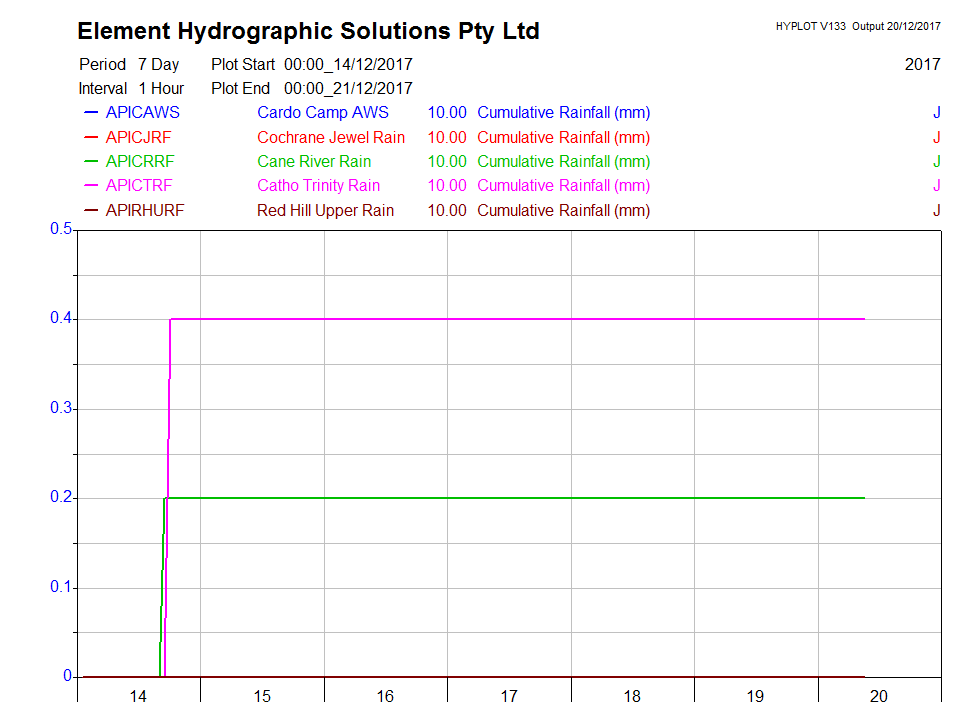The height and width of the screenshot is (726, 968).
Task: Click the day 17 label on time axis
Action: pyautogui.click(x=509, y=696)
